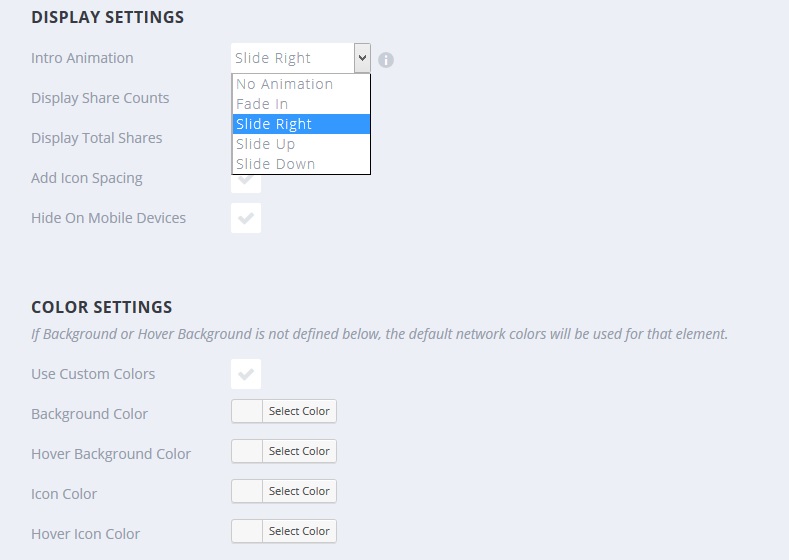This screenshot has height=560, width=789.
Task: Toggle the Use Custom Colors checkbox
Action: click(x=246, y=374)
